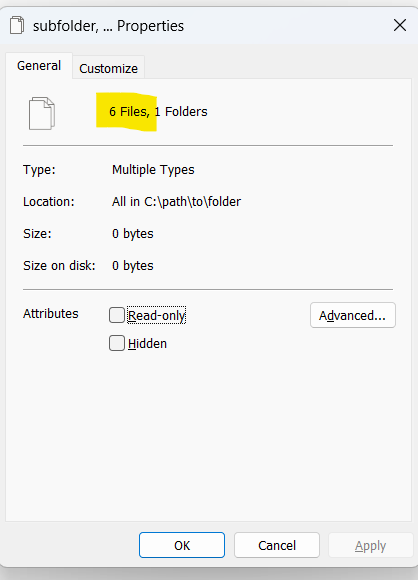Click the Read-only label text
The width and height of the screenshot is (418, 580).
156,316
